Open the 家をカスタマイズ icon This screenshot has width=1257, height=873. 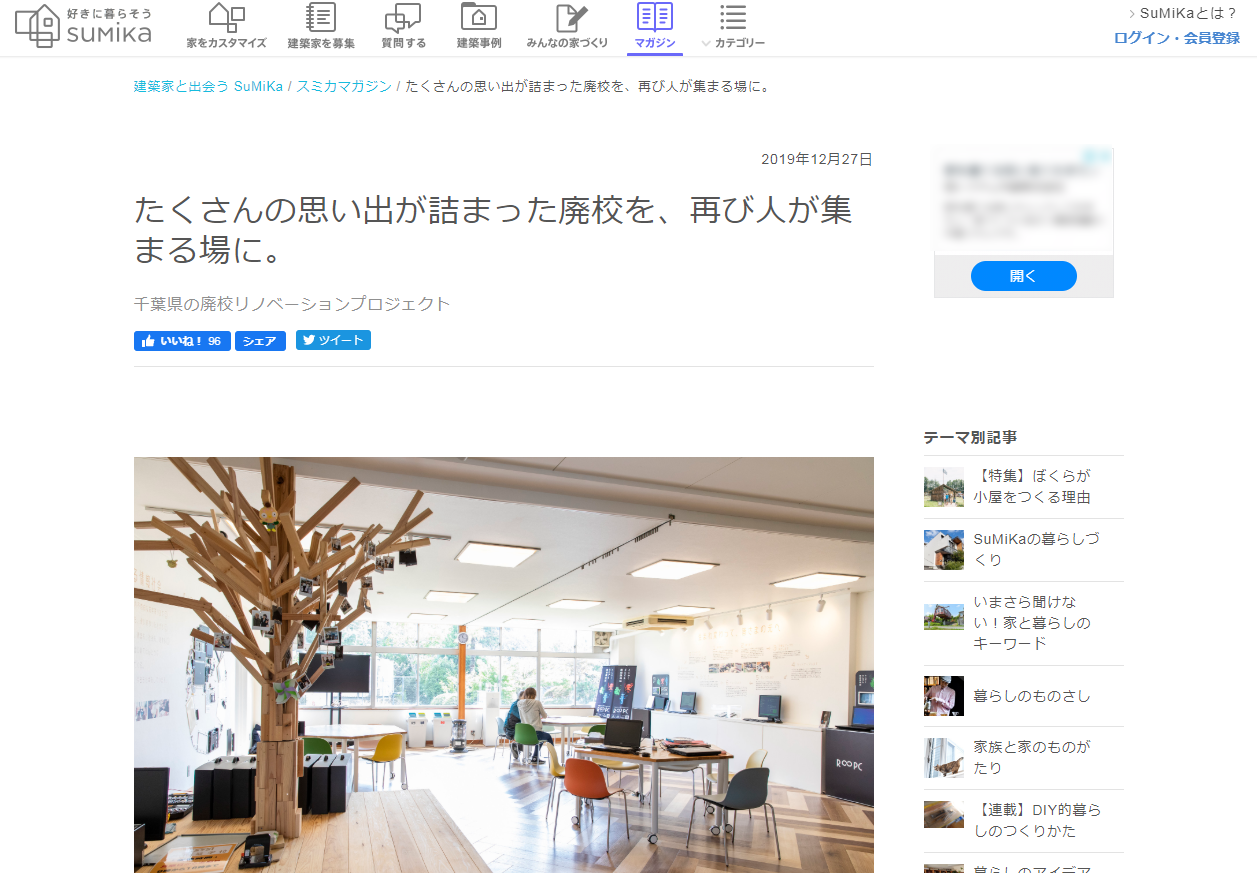226,17
